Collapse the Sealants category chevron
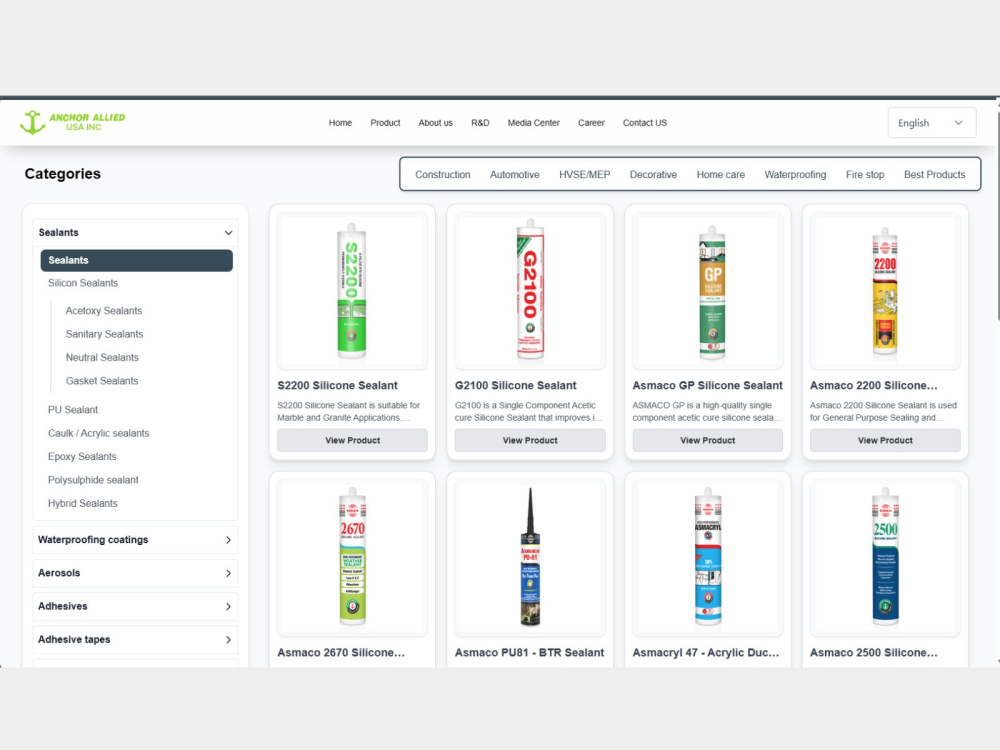Image resolution: width=1000 pixels, height=750 pixels. 228,233
